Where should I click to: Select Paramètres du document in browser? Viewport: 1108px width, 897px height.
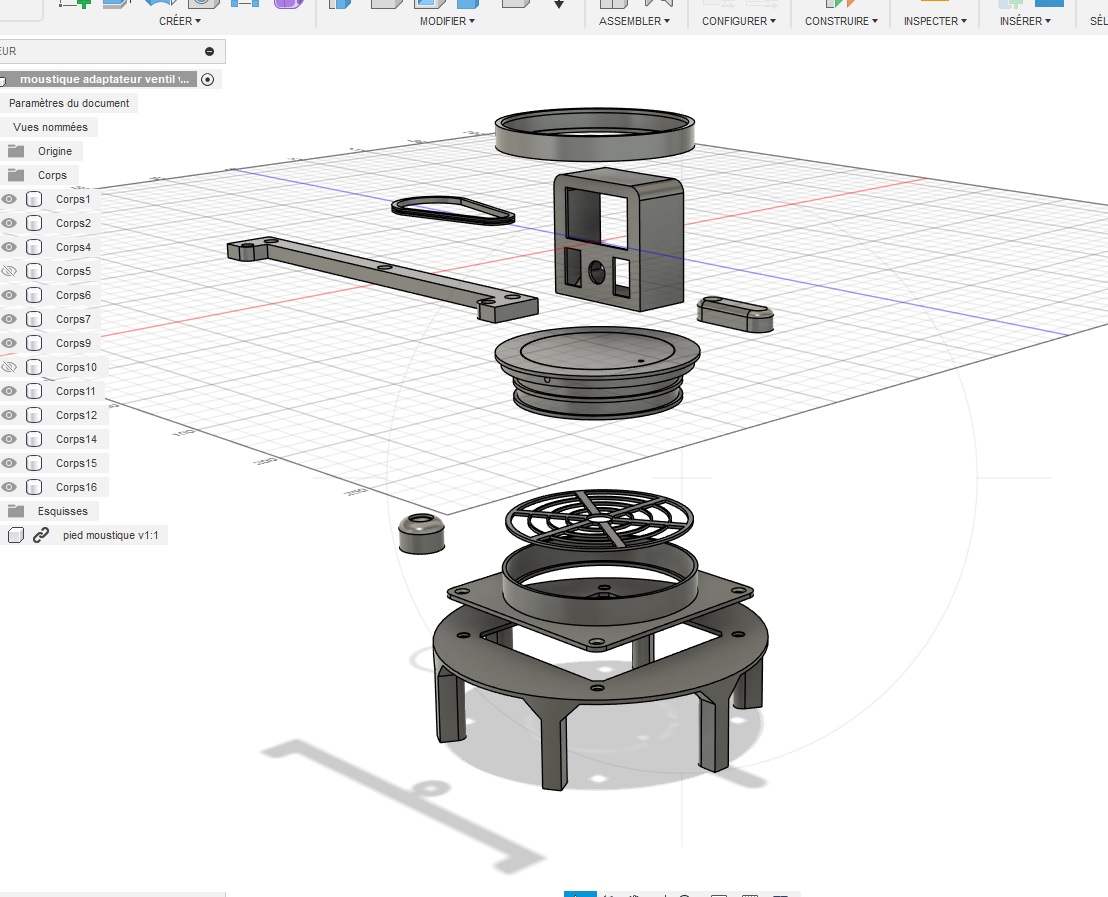(69, 103)
